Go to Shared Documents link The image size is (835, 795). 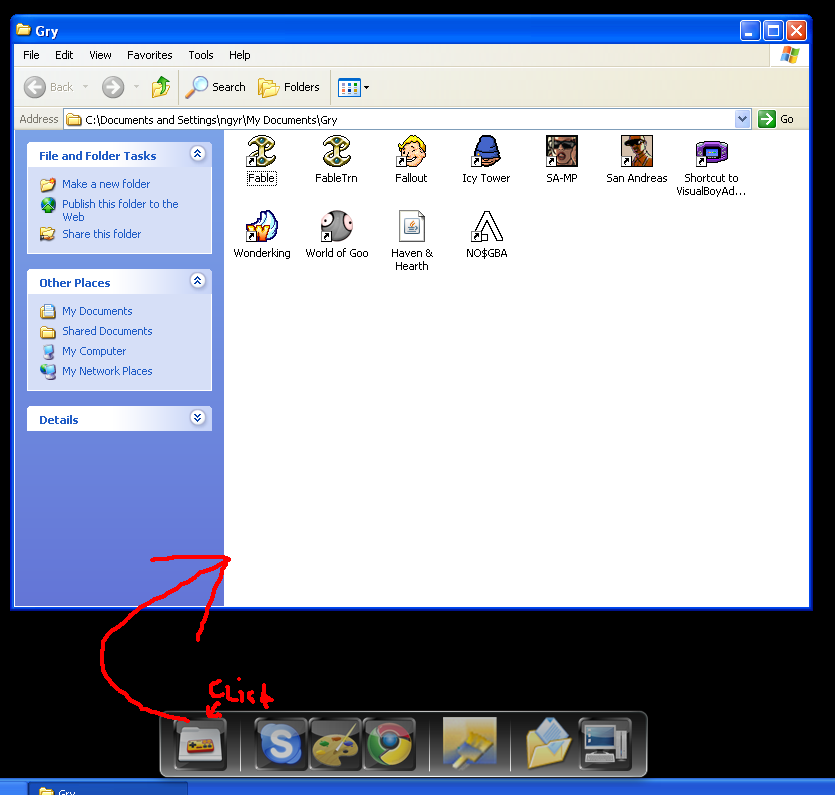click(x=107, y=331)
